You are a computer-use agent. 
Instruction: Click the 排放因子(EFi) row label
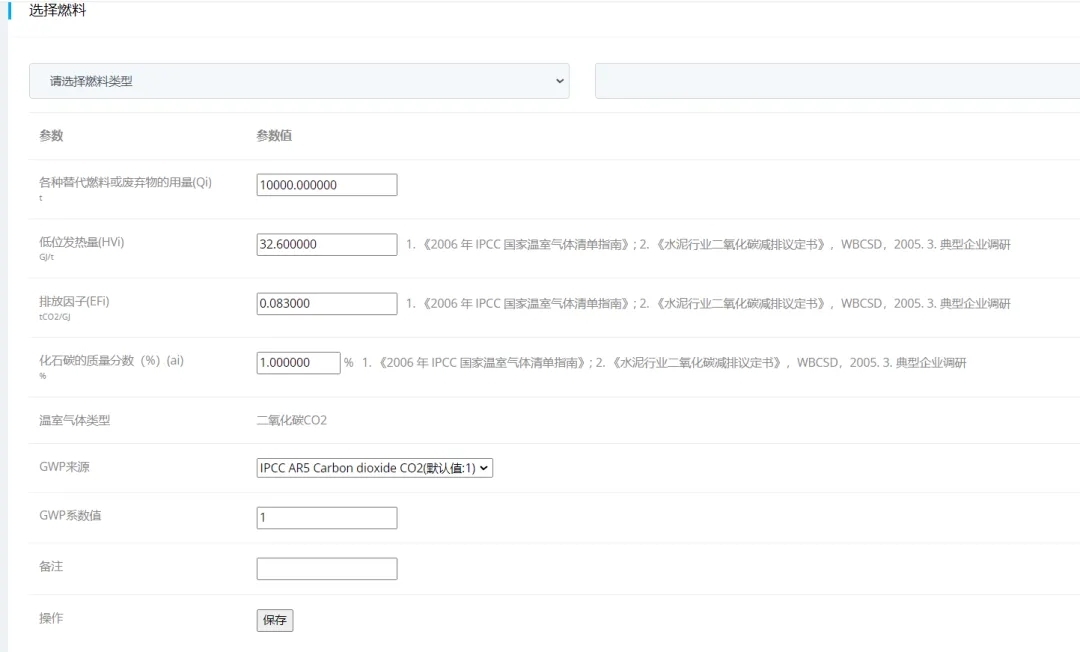(74, 301)
